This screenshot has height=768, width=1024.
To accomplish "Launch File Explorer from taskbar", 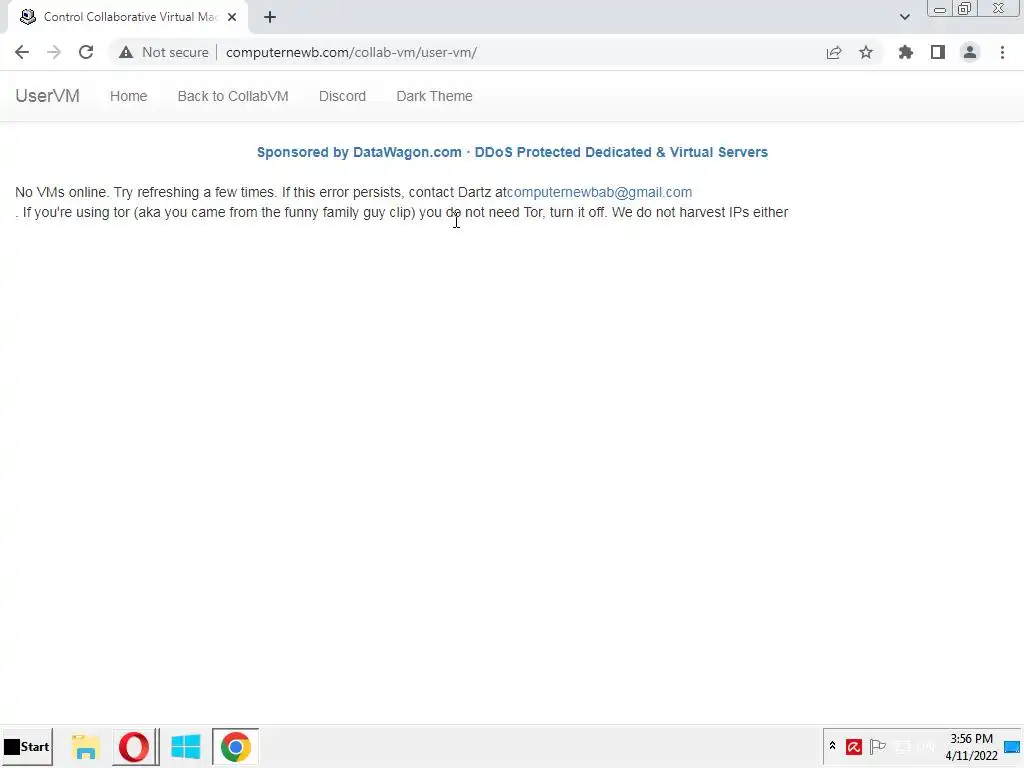I will [85, 746].
